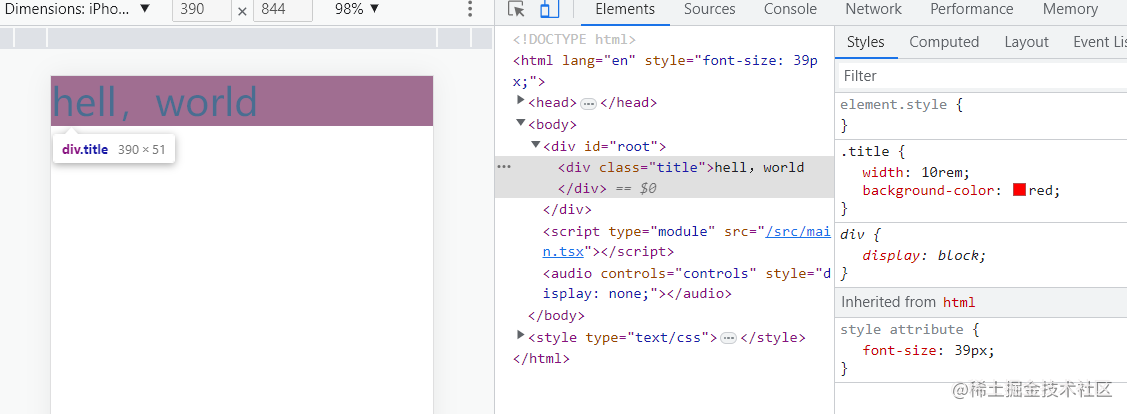Select the closing </html> tag row

pos(541,358)
